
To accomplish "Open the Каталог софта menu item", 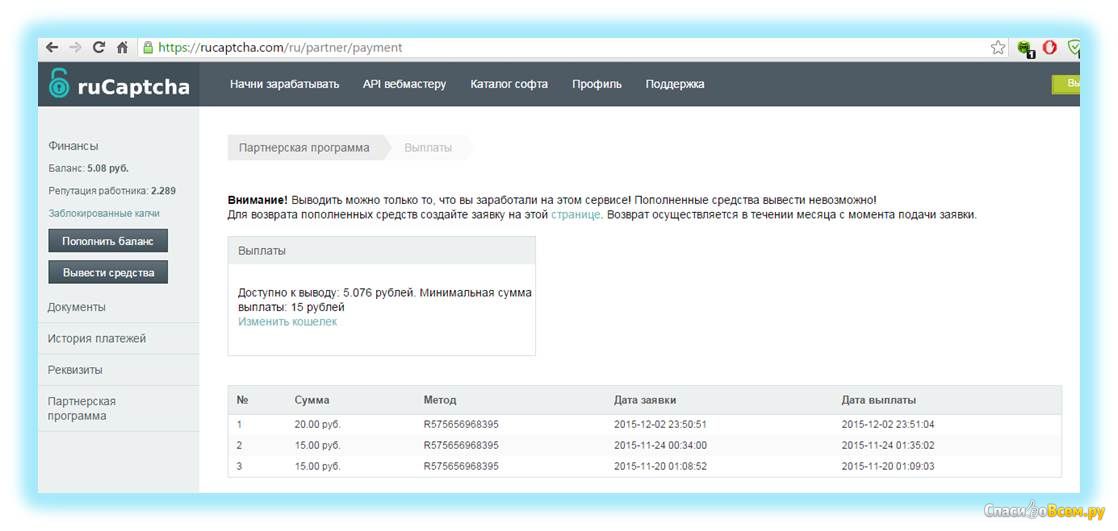I will pos(509,84).
